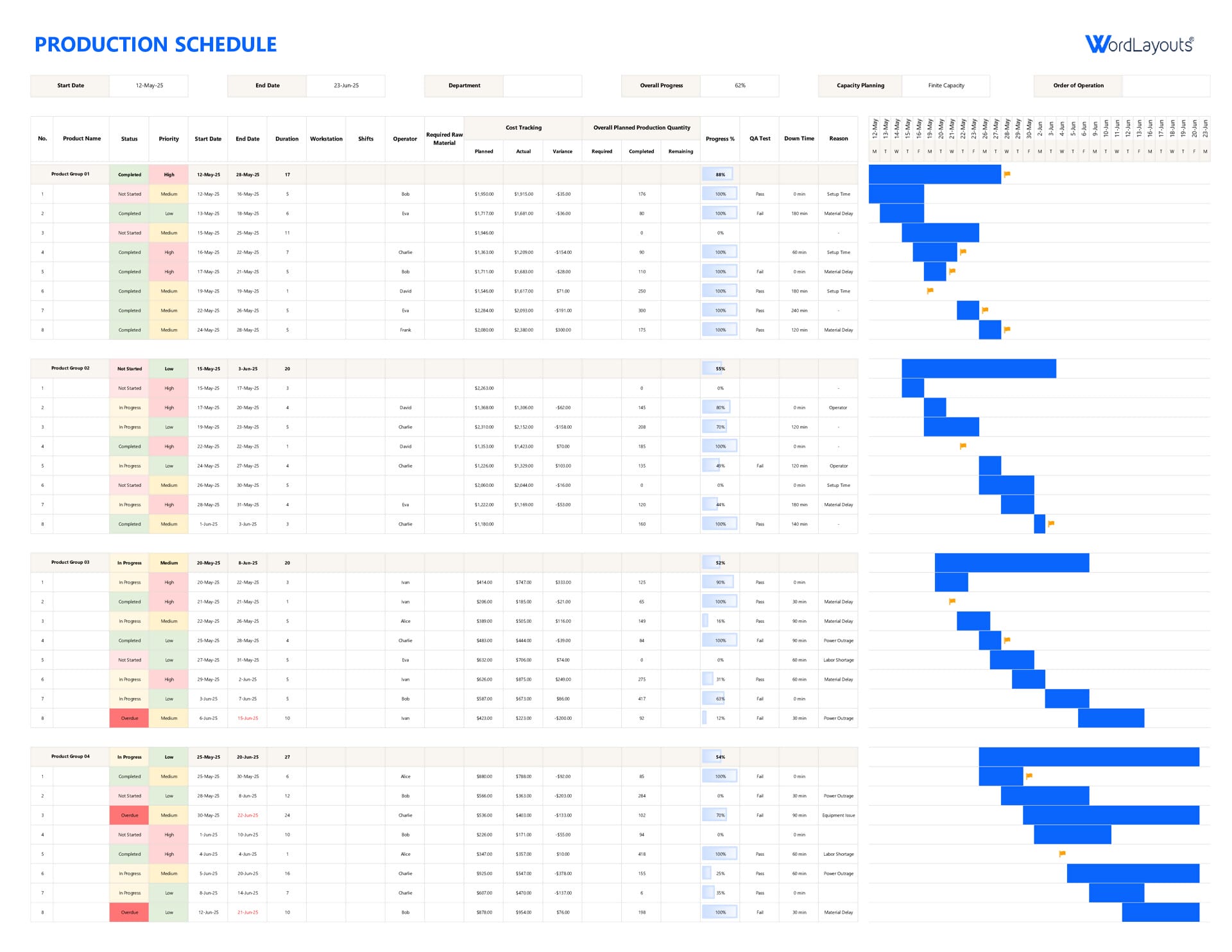
Task: Click the Start Date value 12-May-25
Action: (149, 85)
